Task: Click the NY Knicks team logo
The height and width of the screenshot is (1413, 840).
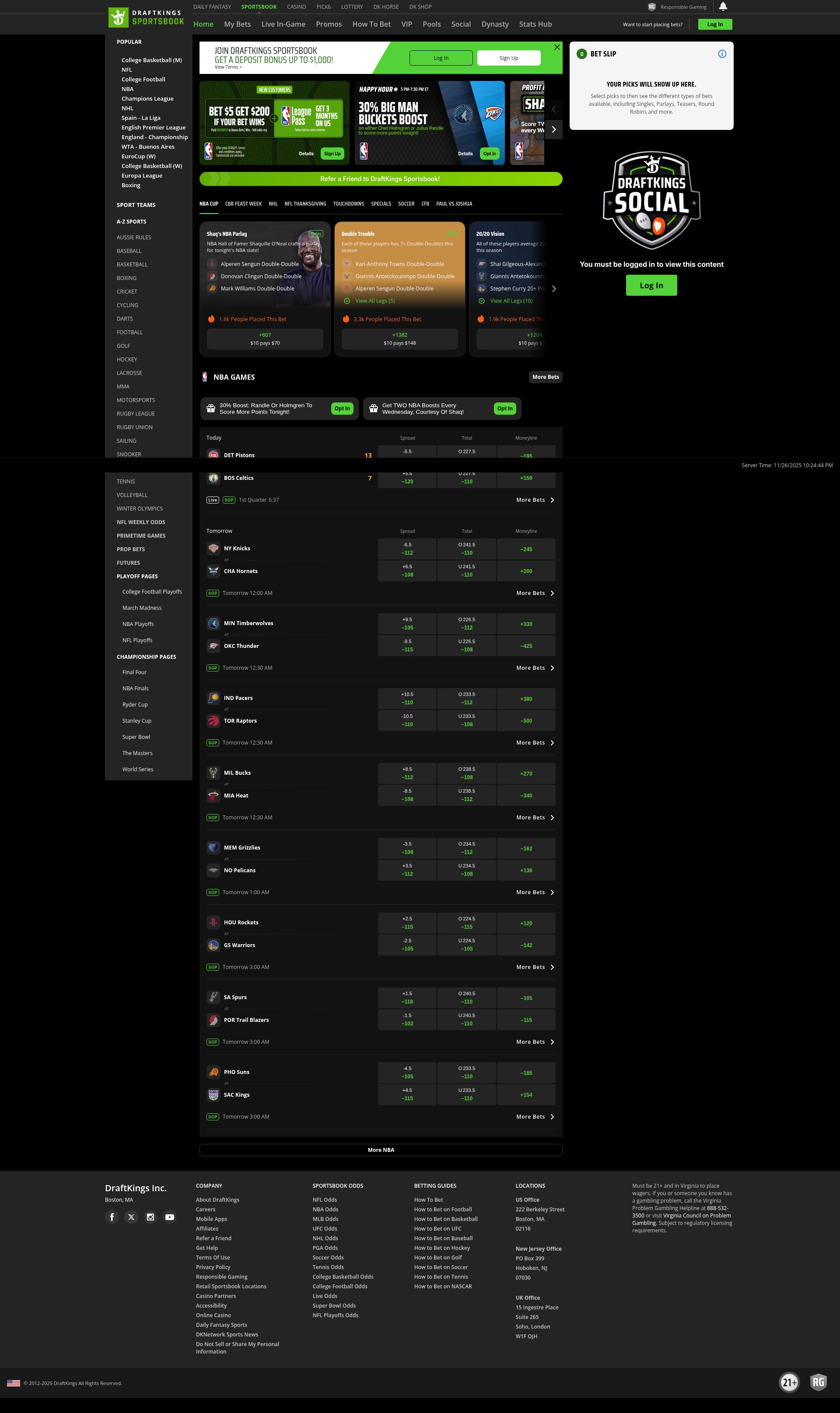Action: 213,548
